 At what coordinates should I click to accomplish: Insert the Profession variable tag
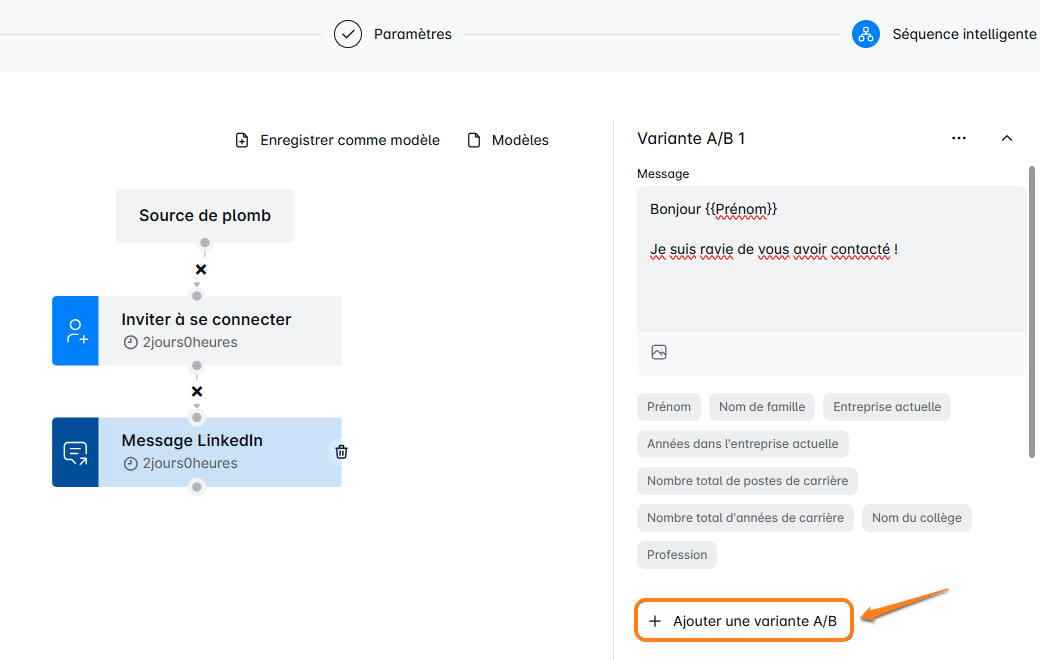[x=677, y=555]
